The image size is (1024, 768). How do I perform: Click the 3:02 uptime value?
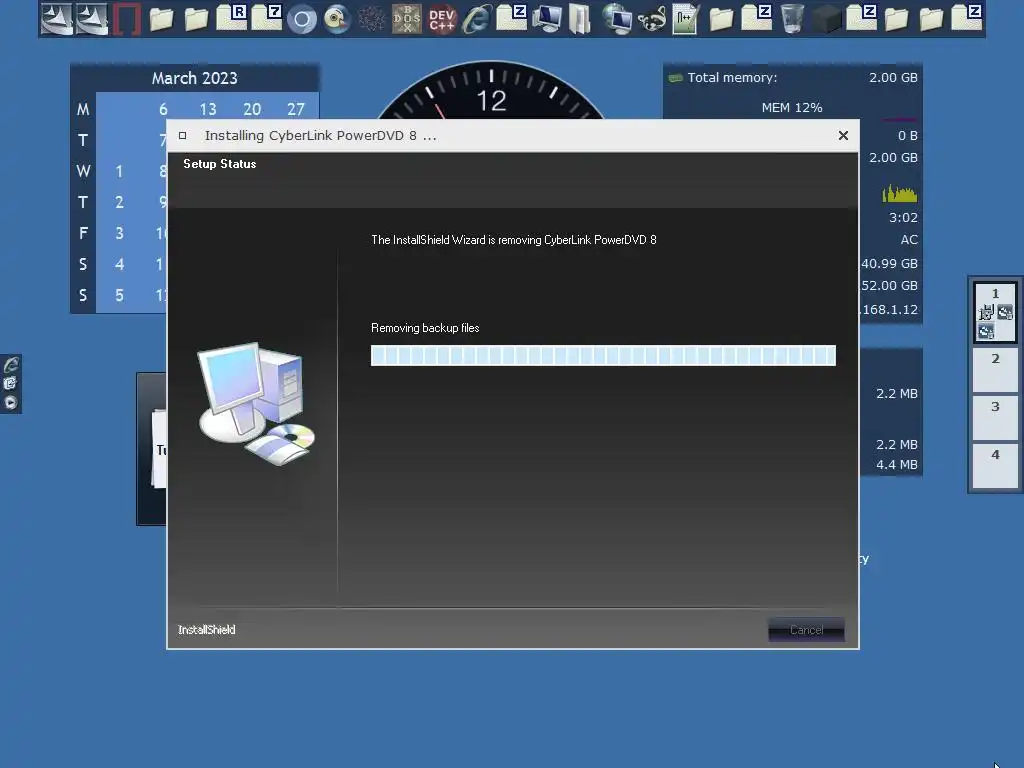(903, 217)
